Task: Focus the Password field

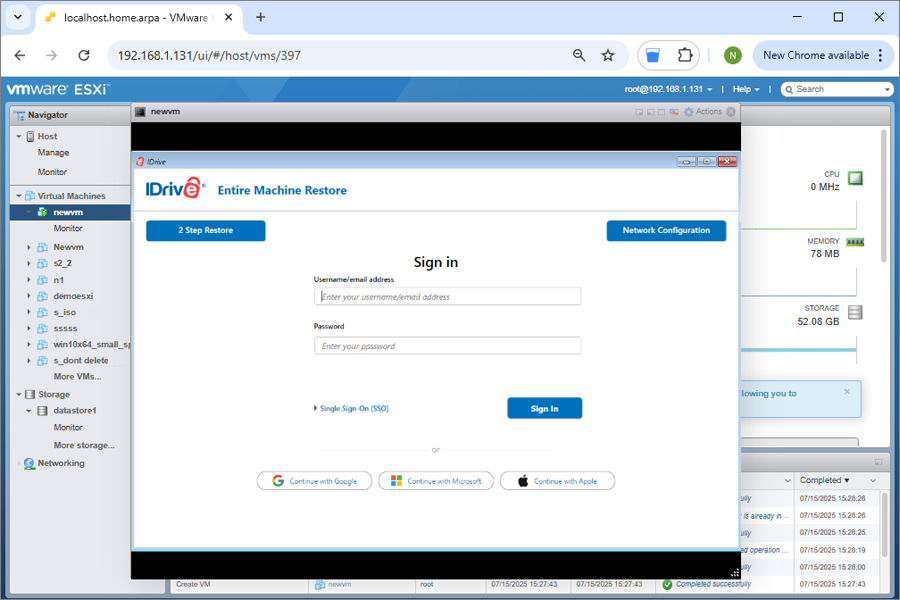Action: [447, 346]
